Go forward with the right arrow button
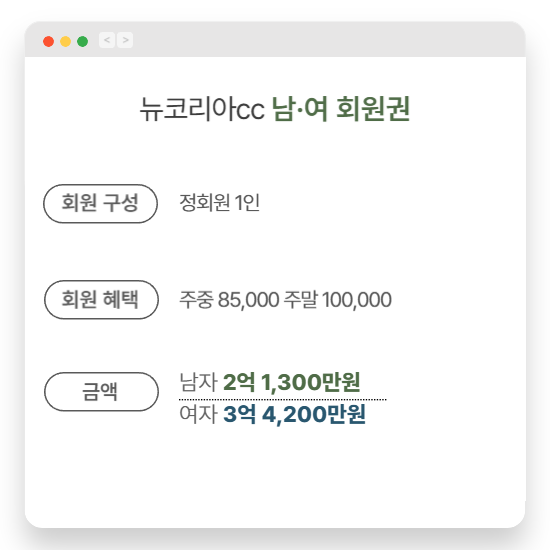Image resolution: width=550 pixels, height=550 pixels. 125,40
